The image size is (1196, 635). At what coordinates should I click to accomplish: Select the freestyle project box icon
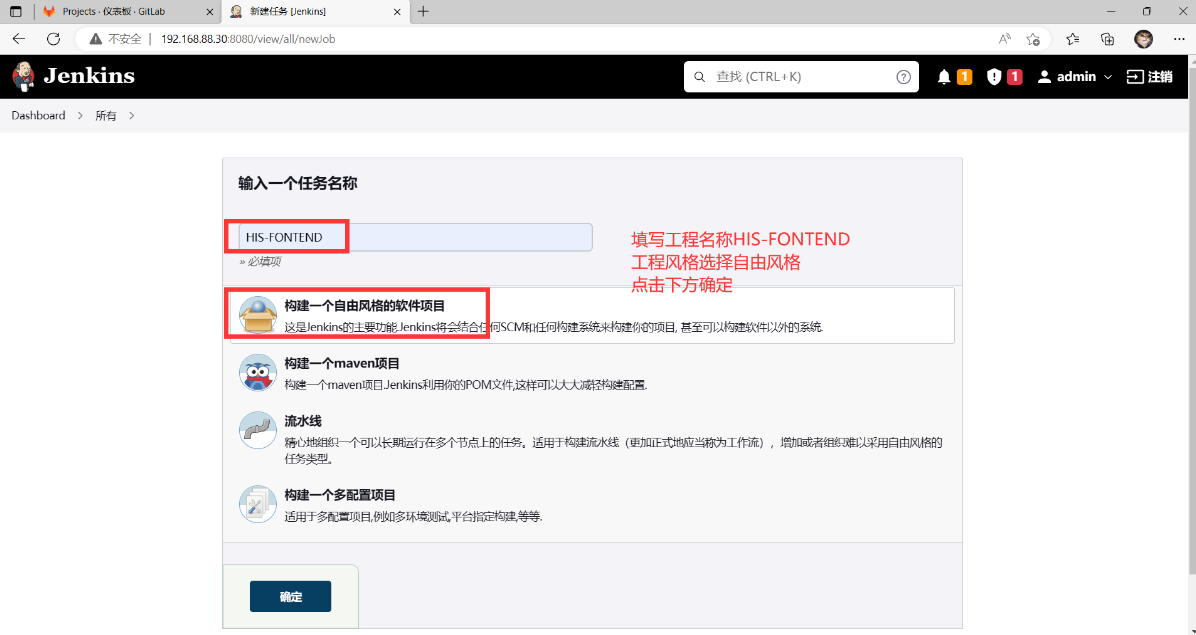click(x=258, y=315)
